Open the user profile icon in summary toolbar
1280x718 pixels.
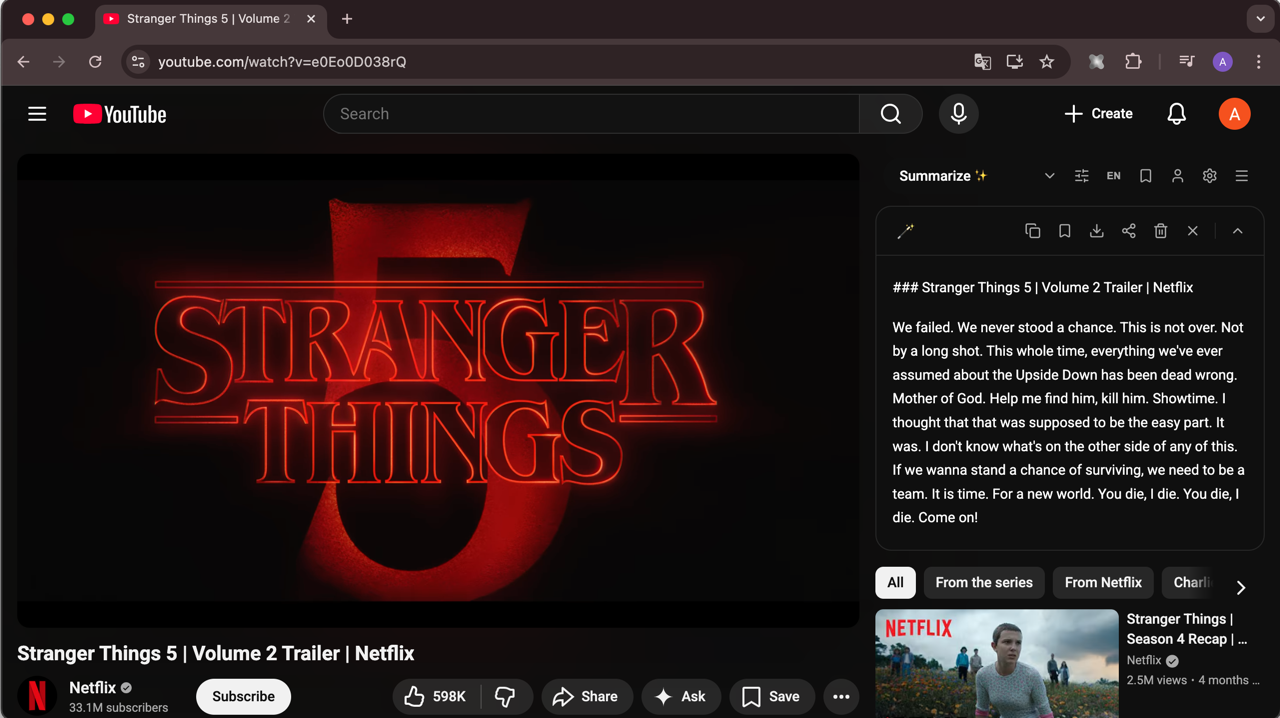(x=1177, y=176)
